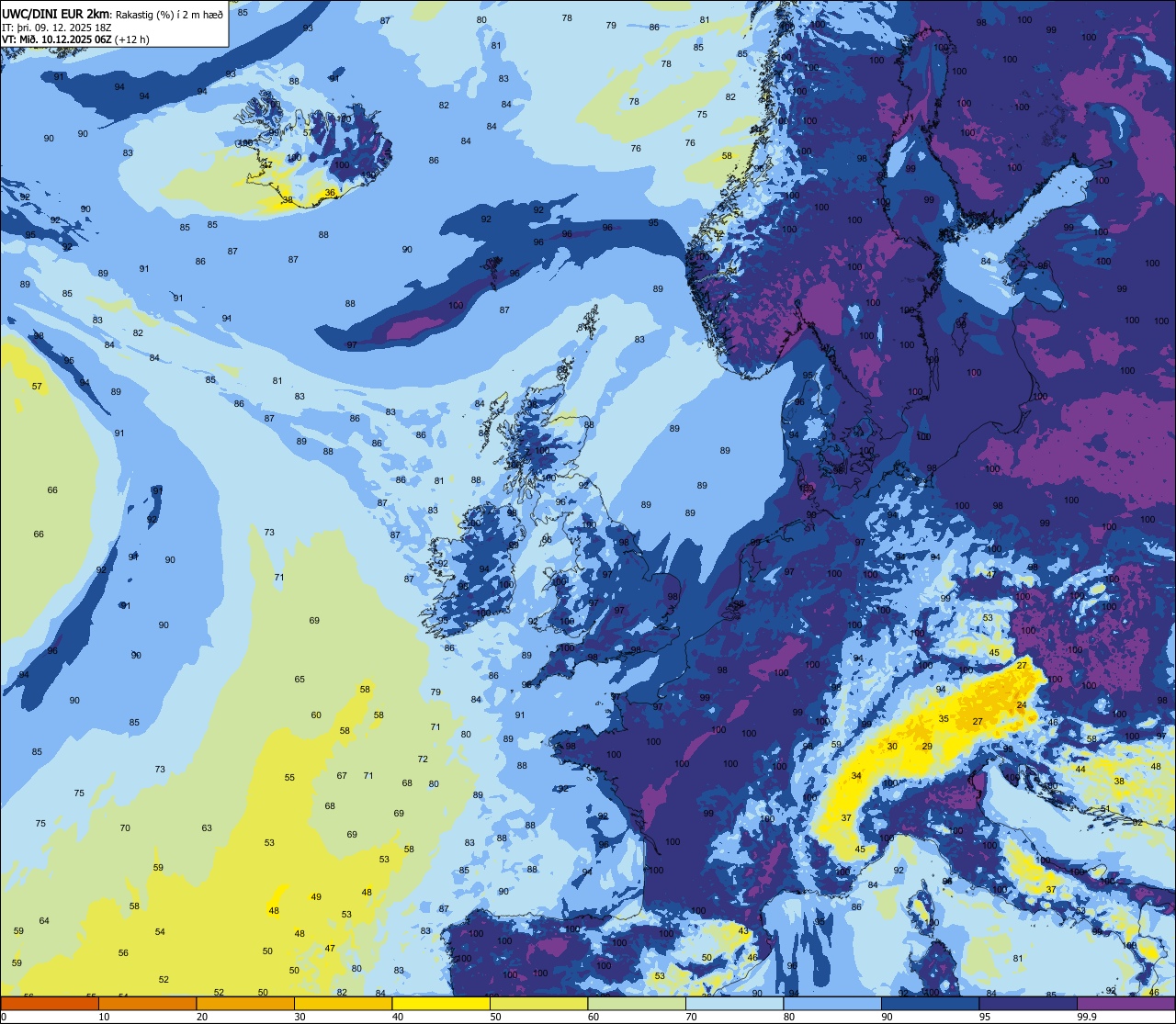The height and width of the screenshot is (1024, 1176).
Task: Click the 0–10% dark orange legend swatch
Action: (x=50, y=1004)
